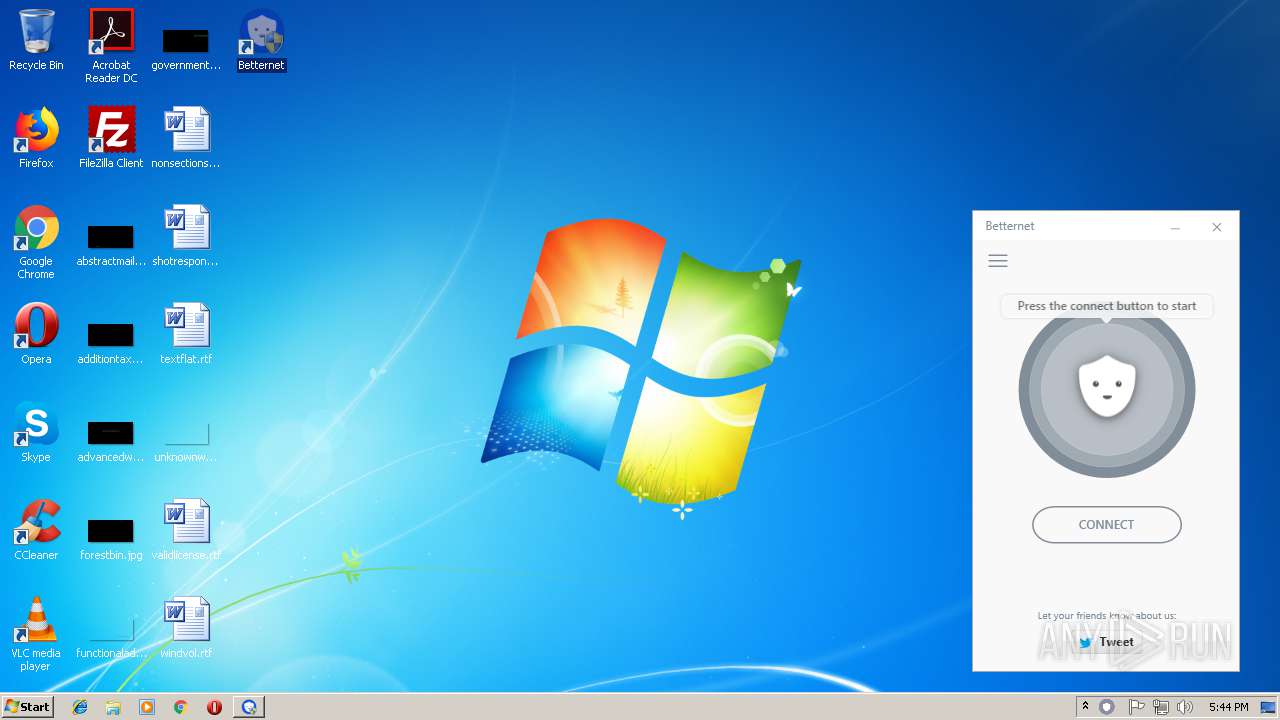1280x720 pixels.
Task: Open Opera from the taskbar
Action: coord(214,707)
